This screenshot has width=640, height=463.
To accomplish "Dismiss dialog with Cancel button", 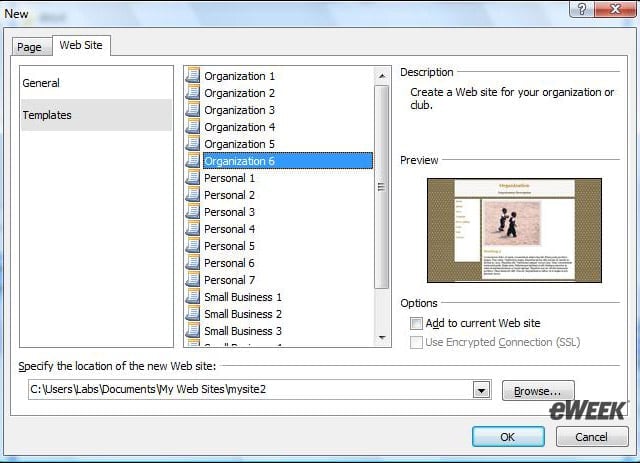I will click(x=592, y=437).
